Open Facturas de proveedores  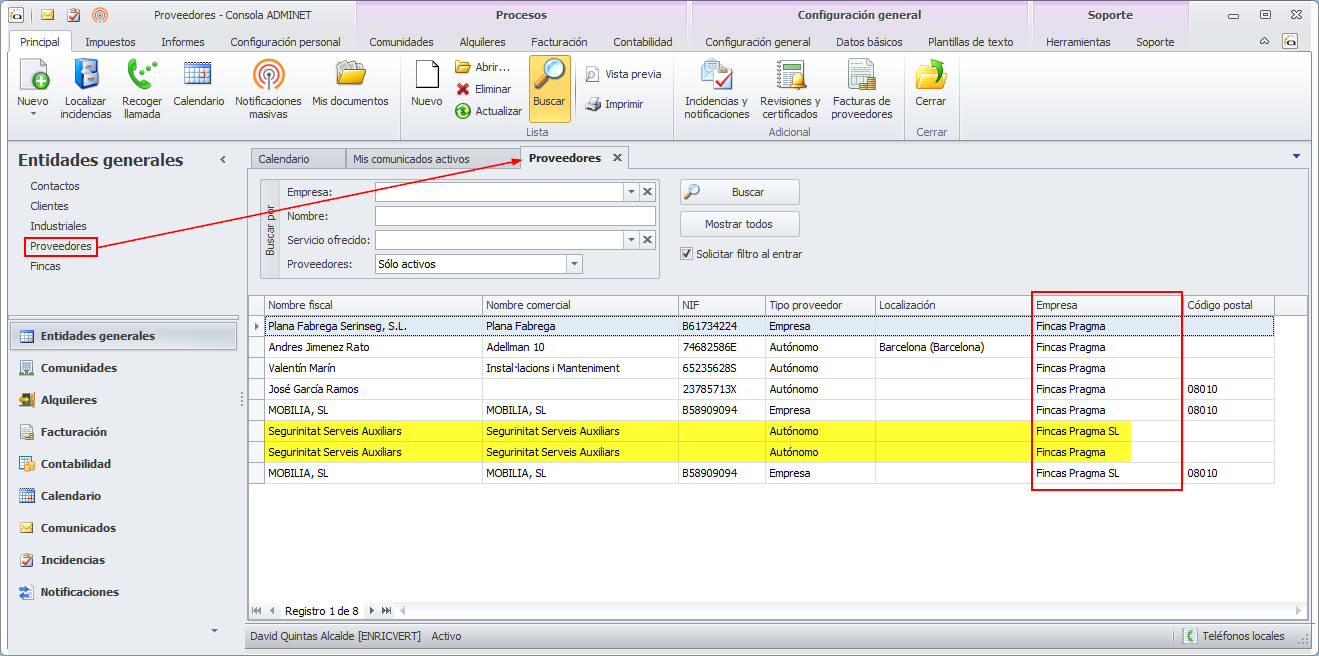click(x=861, y=76)
